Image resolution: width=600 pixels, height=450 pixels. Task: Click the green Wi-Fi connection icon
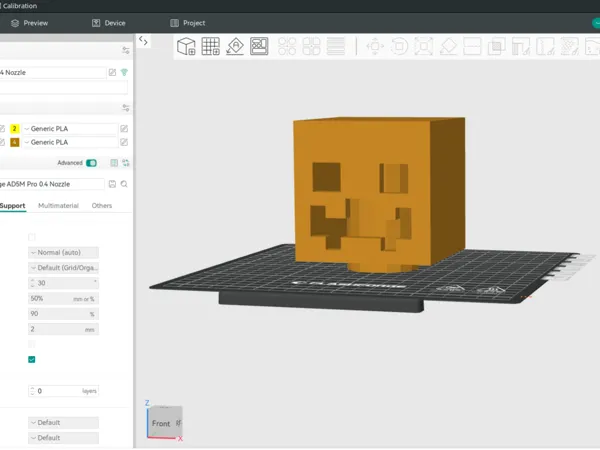[x=124, y=72]
